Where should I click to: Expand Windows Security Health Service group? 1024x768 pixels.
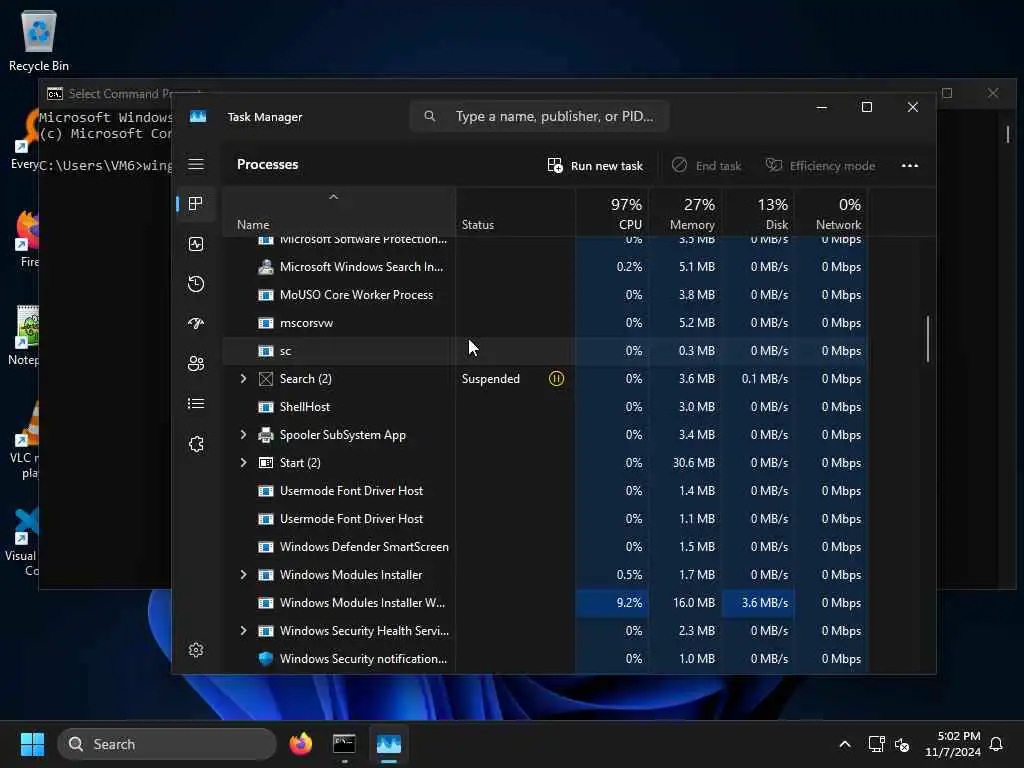244,631
